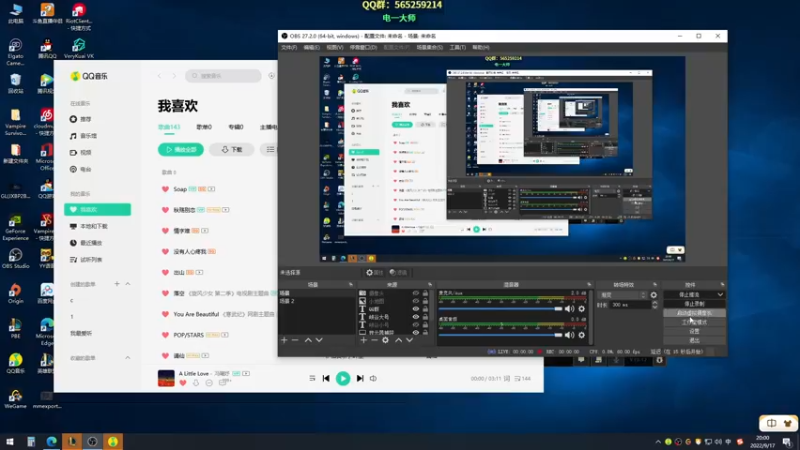Expand the 停止推流 dropdown arrow

pos(720,295)
